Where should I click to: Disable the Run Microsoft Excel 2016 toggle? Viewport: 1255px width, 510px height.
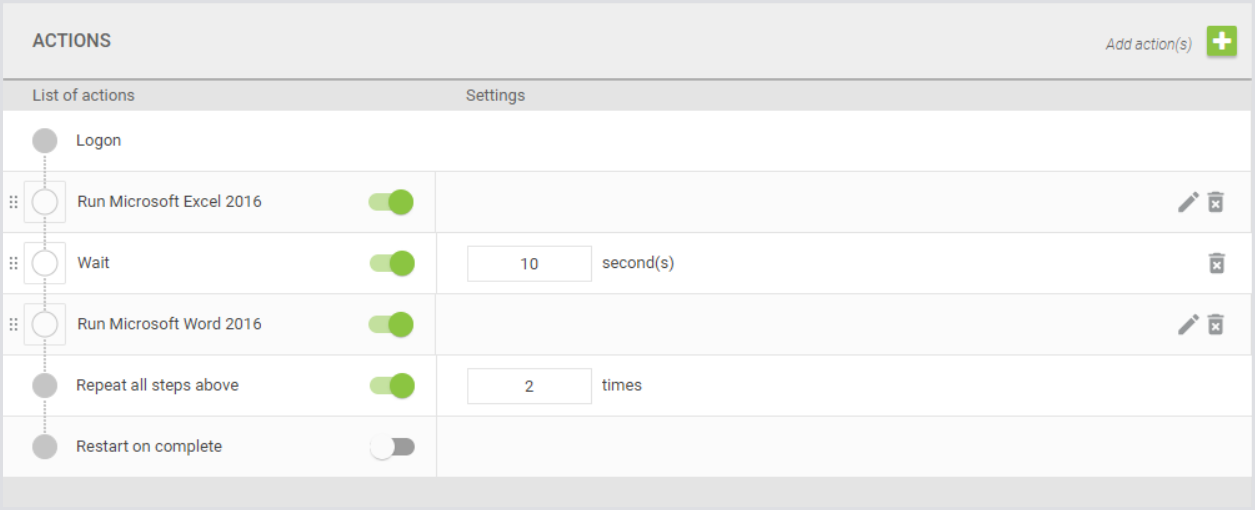coord(391,202)
